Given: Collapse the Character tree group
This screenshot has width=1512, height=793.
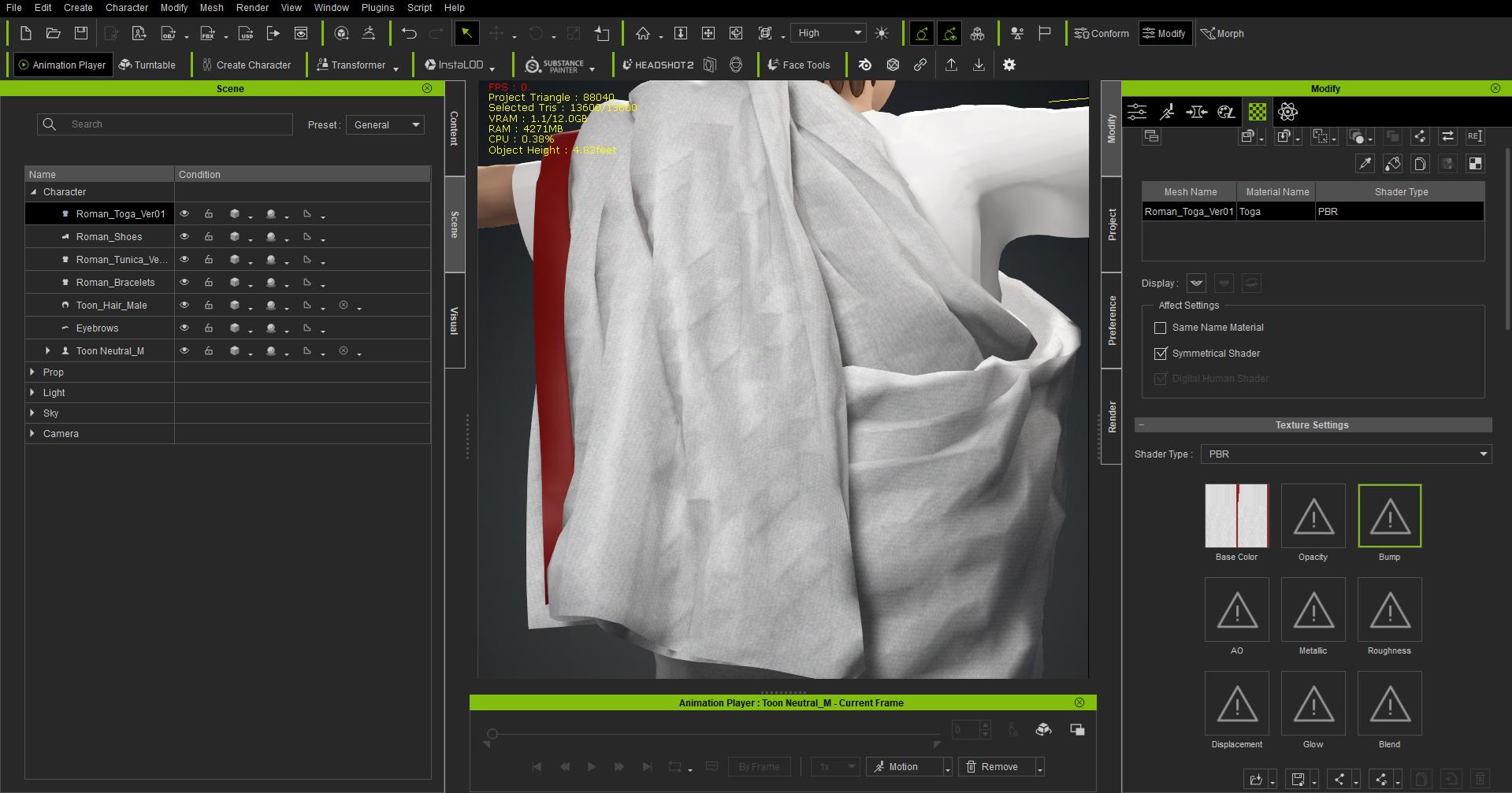Looking at the screenshot, I should (x=33, y=191).
